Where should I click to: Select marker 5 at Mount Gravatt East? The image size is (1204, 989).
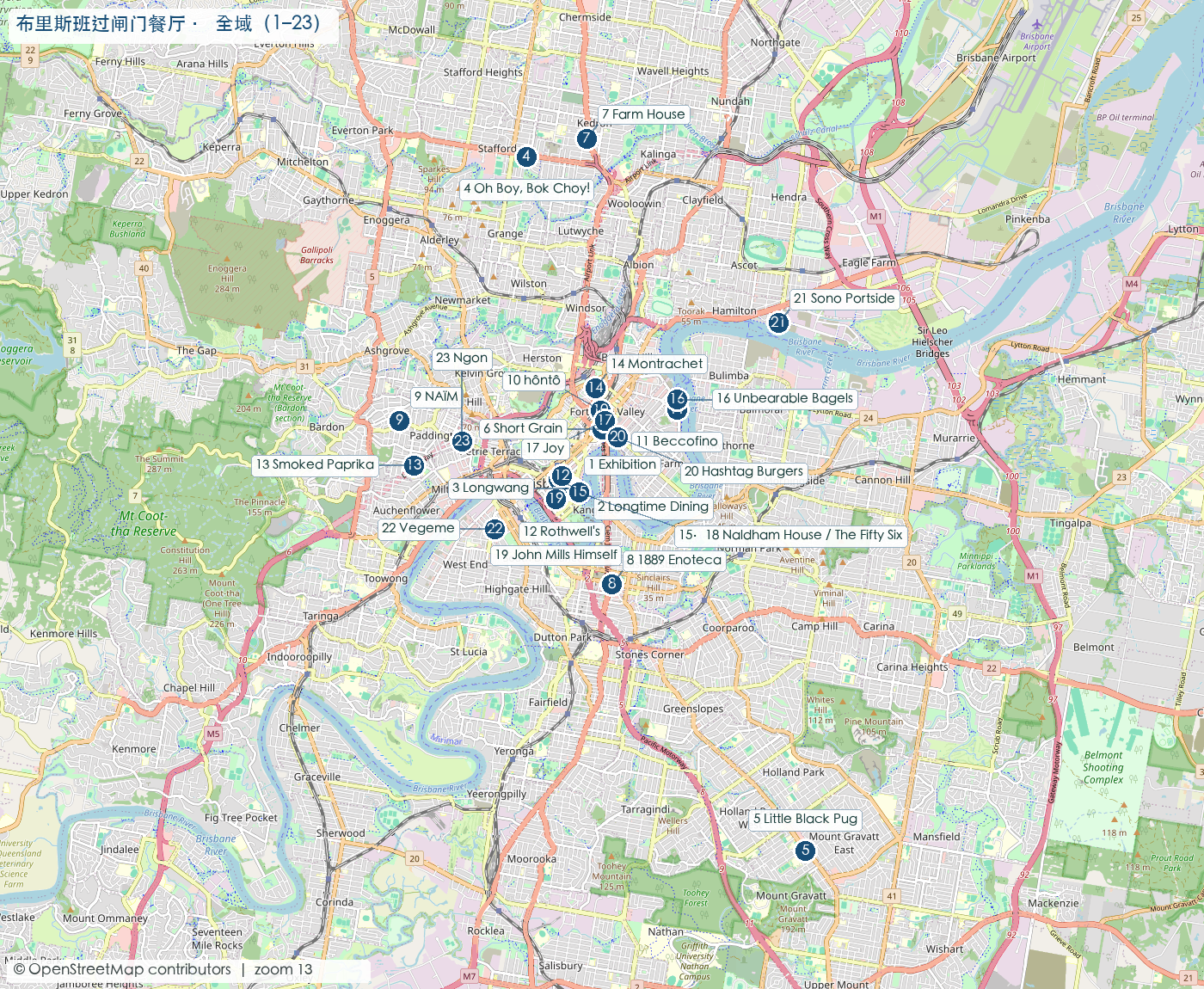tap(805, 851)
